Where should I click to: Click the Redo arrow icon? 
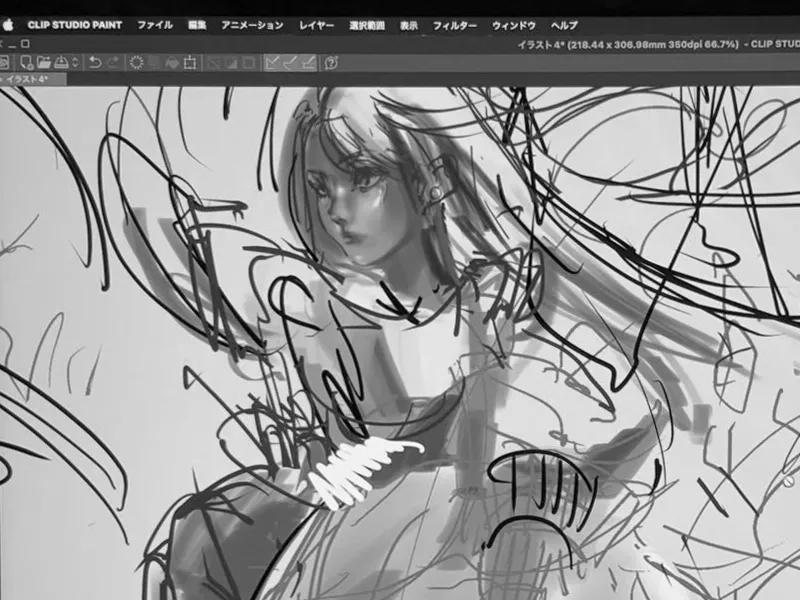(x=113, y=62)
